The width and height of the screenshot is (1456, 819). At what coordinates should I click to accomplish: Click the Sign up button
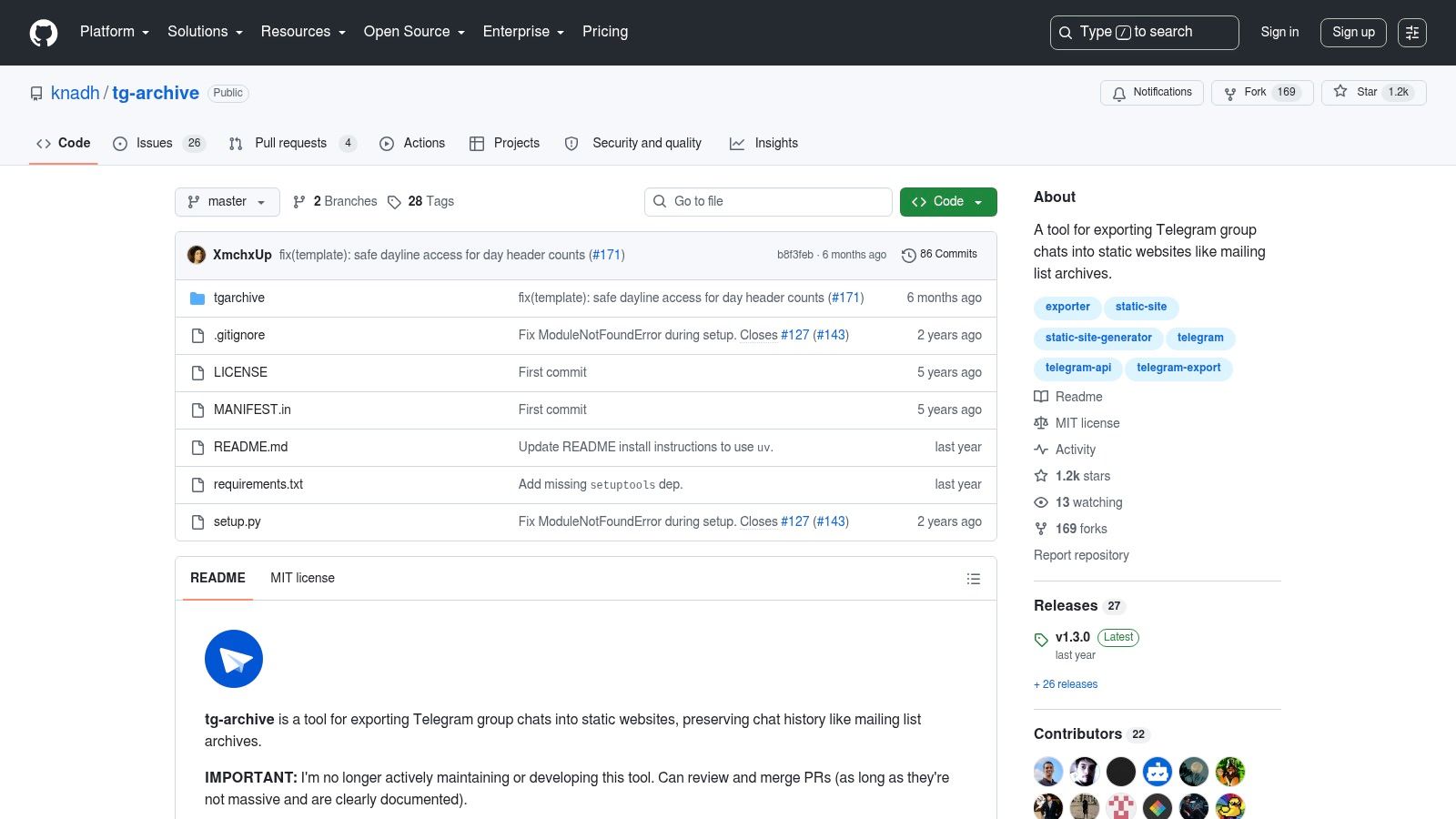[1354, 33]
